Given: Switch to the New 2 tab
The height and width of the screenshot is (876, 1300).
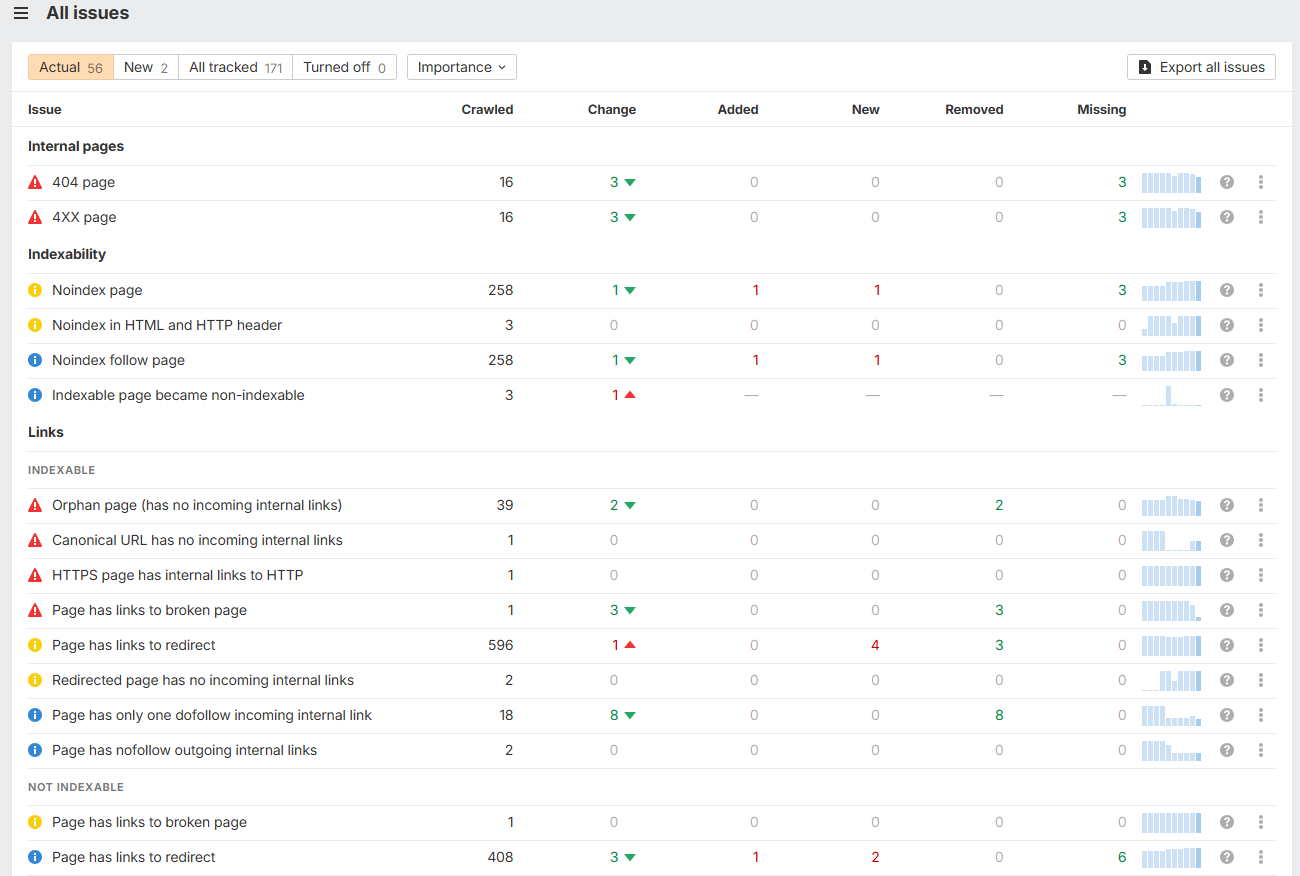Looking at the screenshot, I should click(x=146, y=67).
